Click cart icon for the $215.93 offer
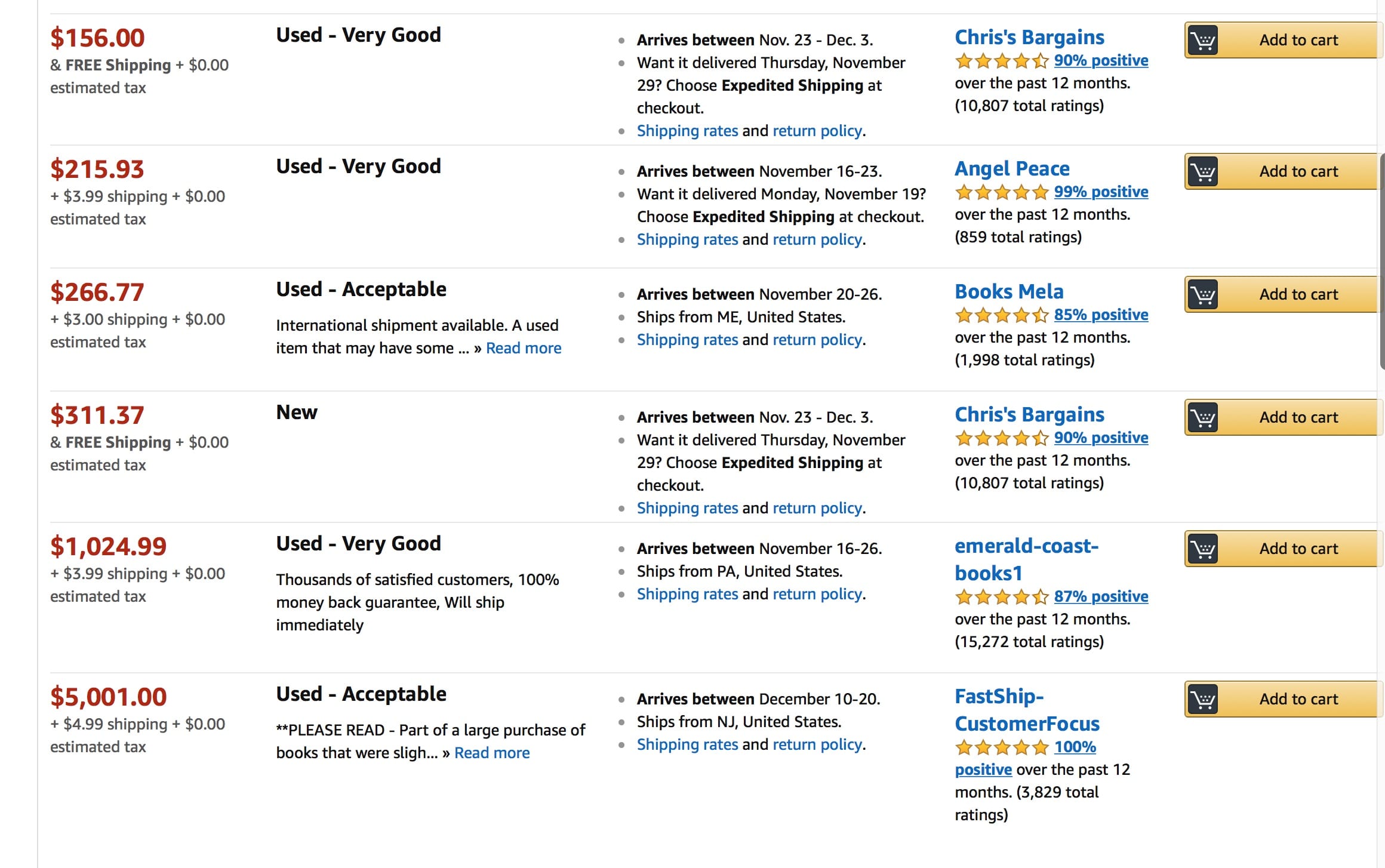 [x=1203, y=172]
